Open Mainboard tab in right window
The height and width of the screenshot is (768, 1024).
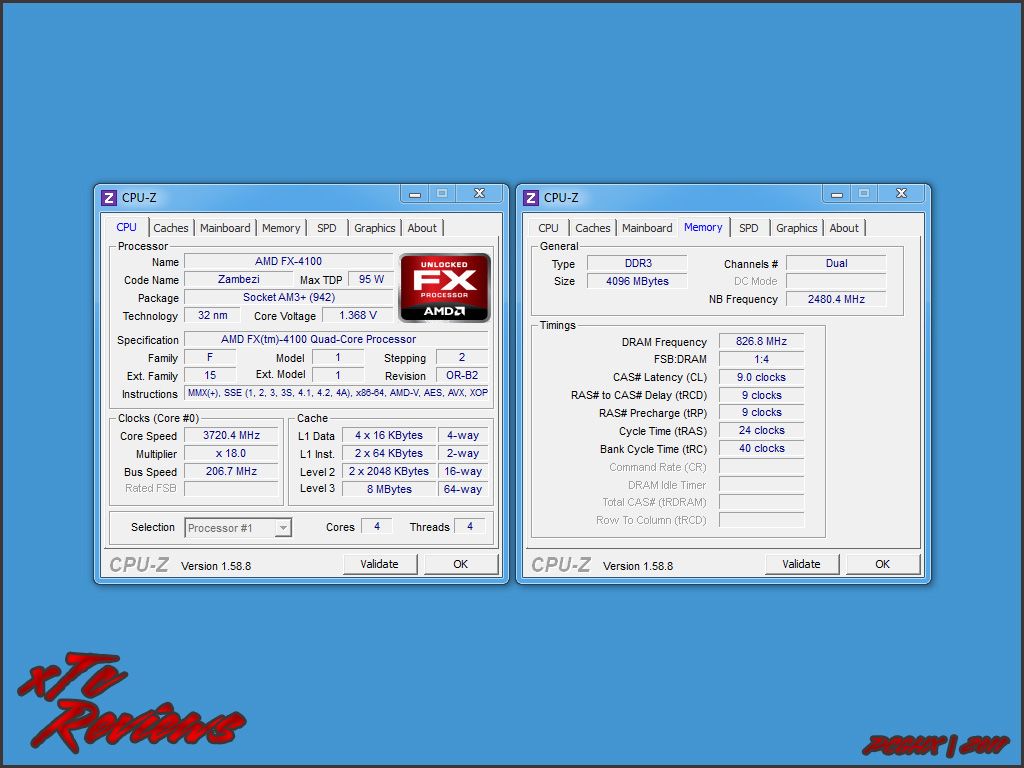pos(647,228)
